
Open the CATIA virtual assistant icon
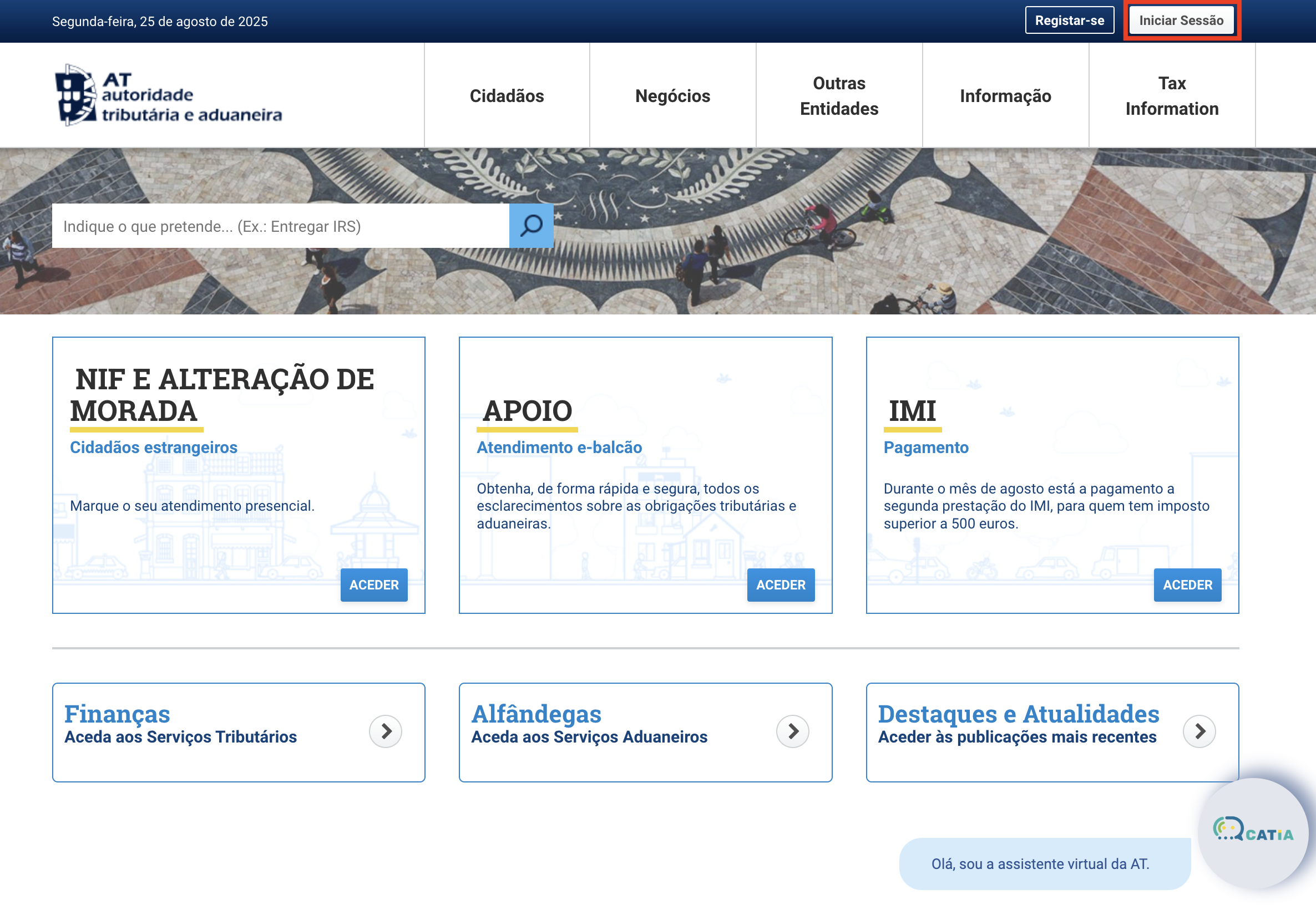coord(1253,832)
